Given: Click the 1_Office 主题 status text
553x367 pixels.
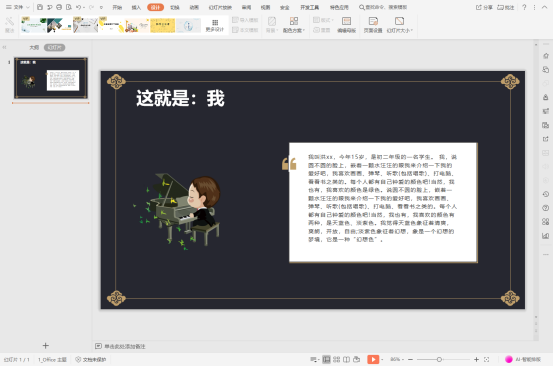Looking at the screenshot, I should coord(52,359).
